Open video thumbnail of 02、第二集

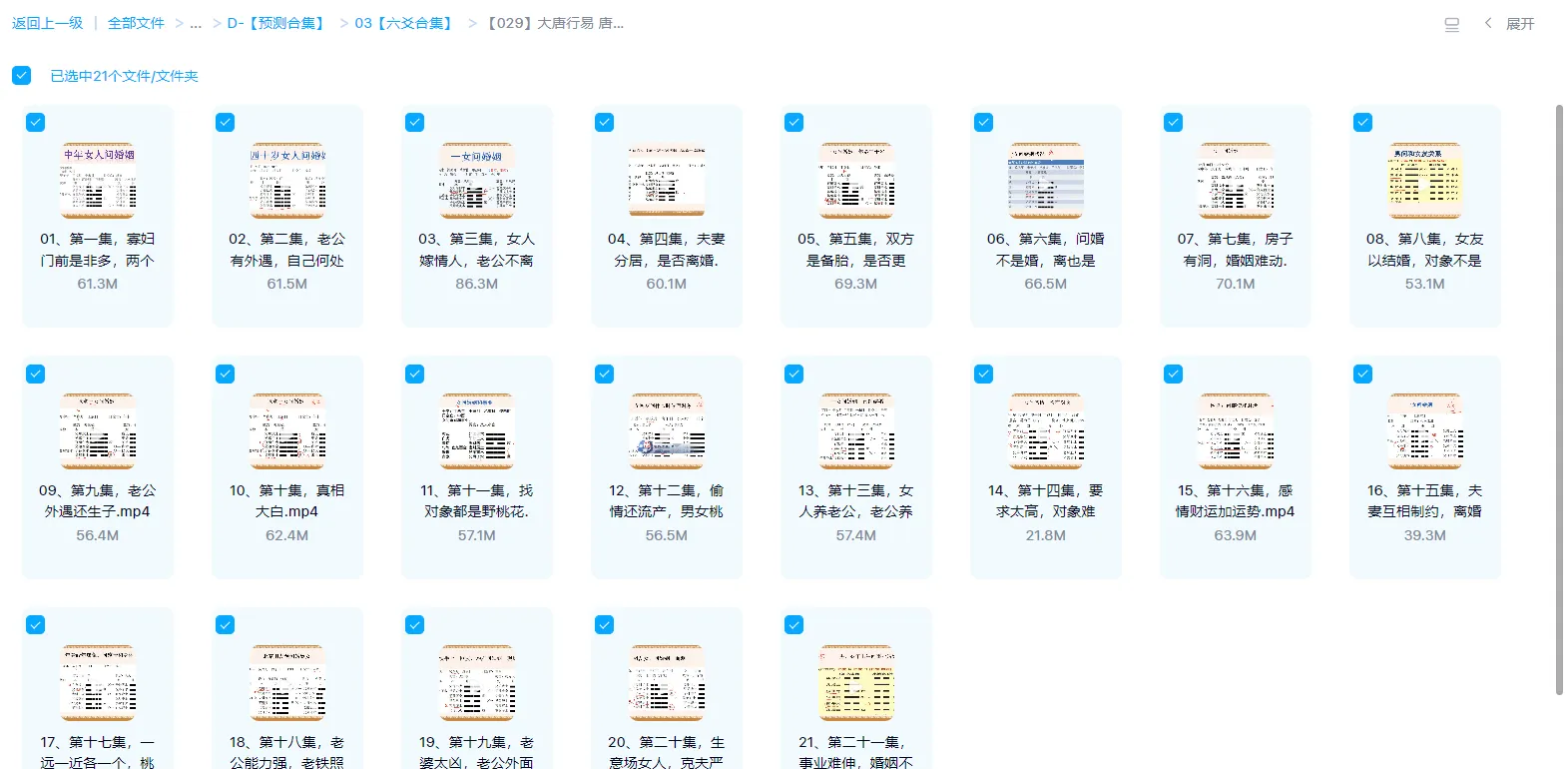(287, 180)
